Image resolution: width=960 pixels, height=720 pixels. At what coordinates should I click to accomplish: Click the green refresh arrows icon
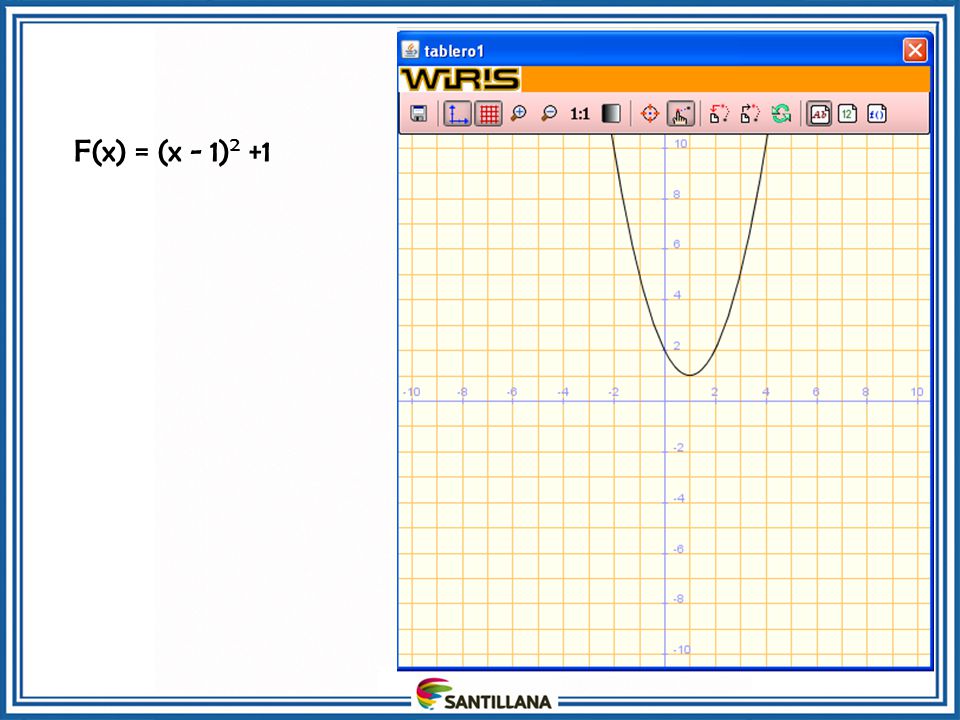781,114
